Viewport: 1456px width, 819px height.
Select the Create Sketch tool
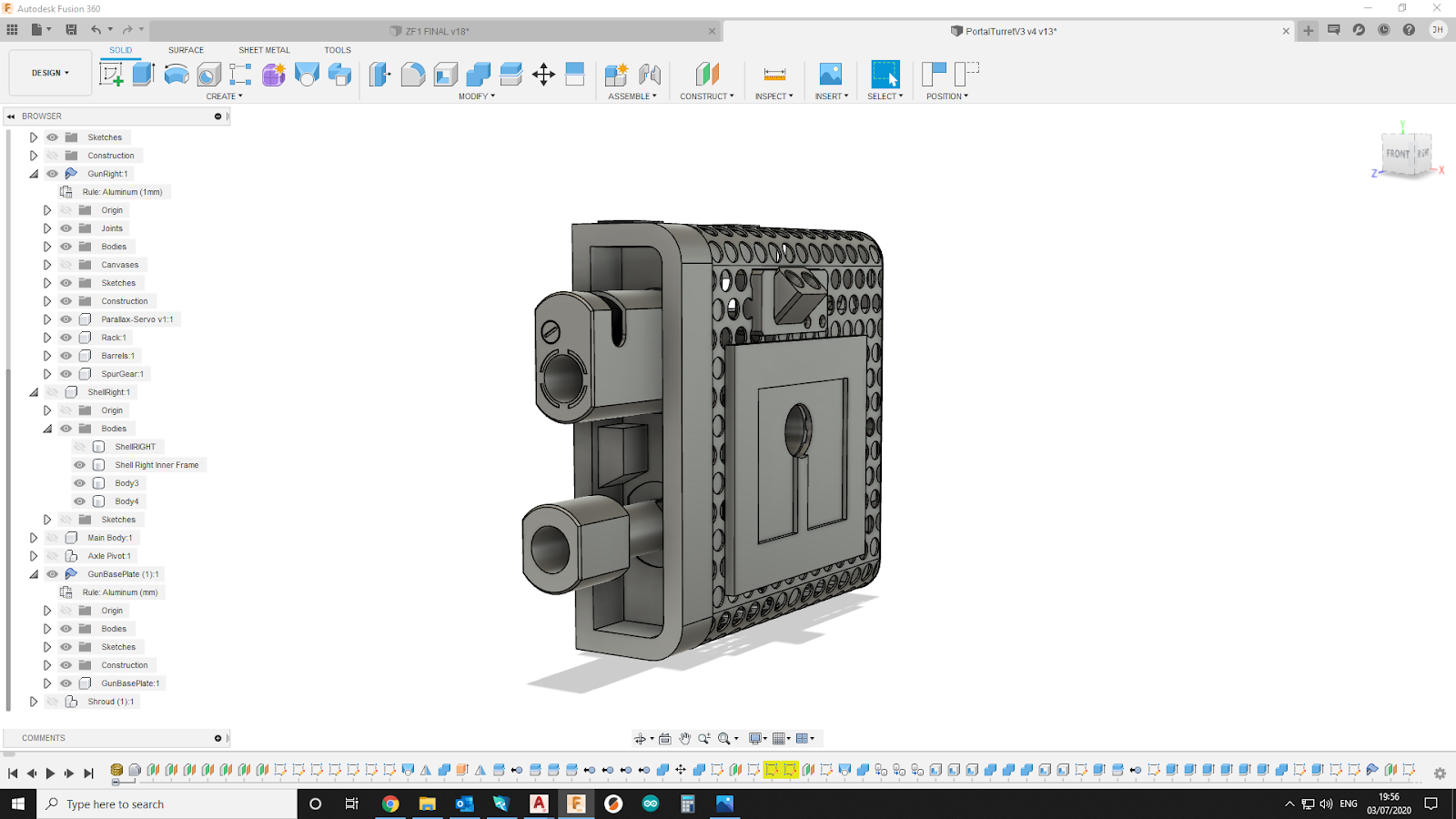111,74
